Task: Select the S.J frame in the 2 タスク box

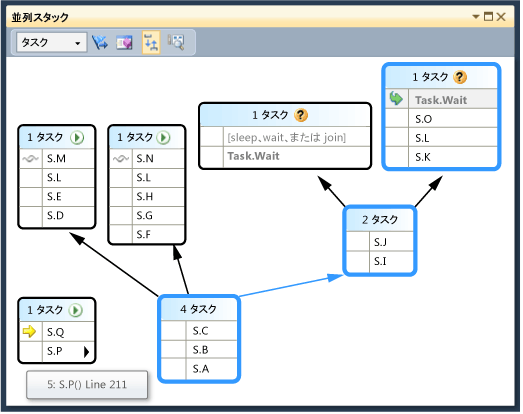Action: click(x=380, y=242)
